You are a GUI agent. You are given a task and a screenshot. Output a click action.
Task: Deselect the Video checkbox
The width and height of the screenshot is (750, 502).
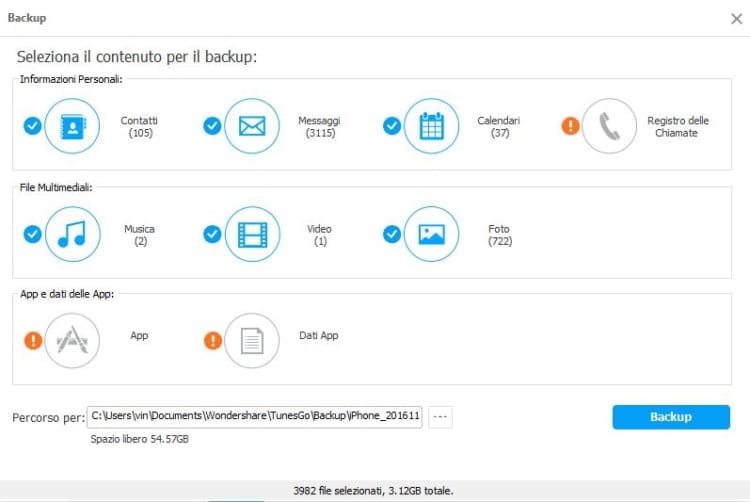(x=212, y=234)
